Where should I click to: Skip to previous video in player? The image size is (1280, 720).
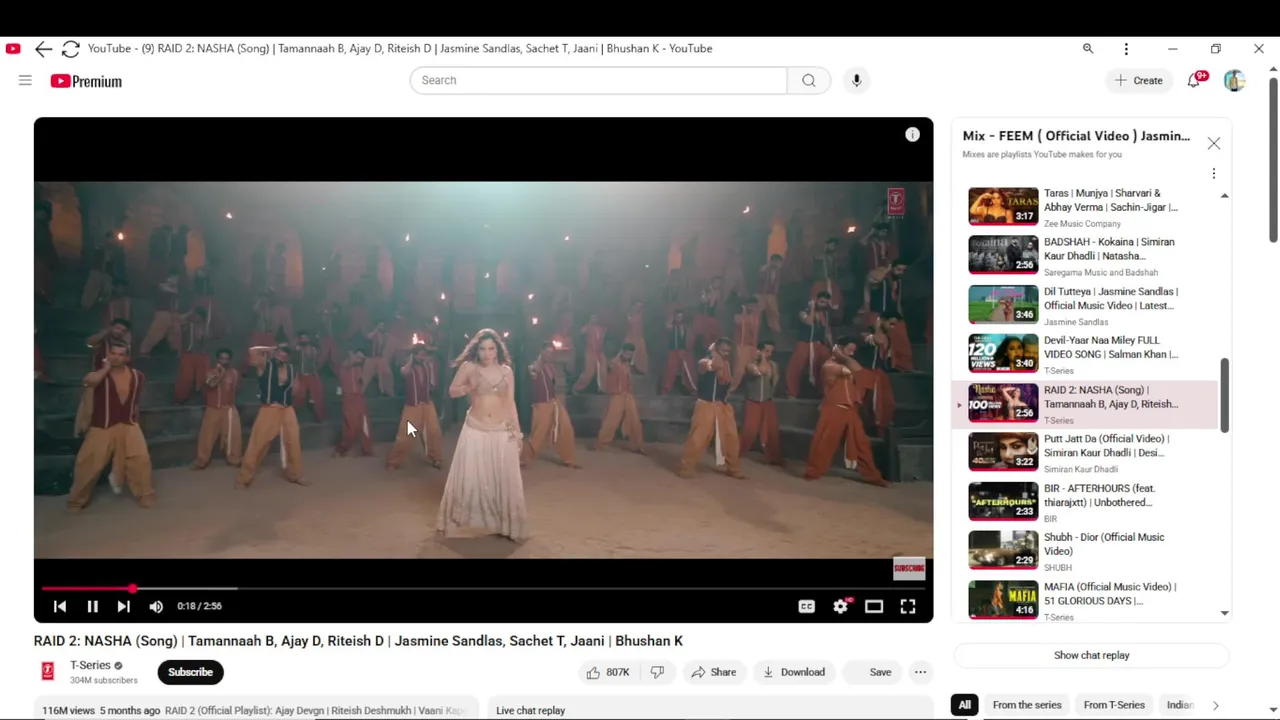tap(60, 606)
